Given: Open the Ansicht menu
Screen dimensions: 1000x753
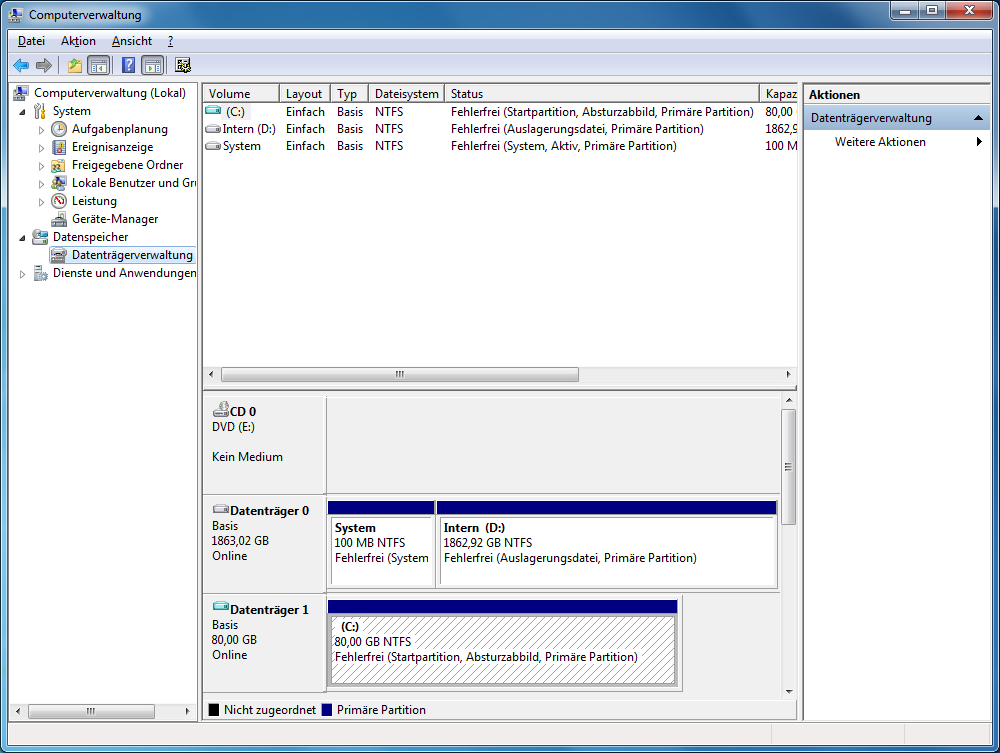Looking at the screenshot, I should (x=132, y=41).
